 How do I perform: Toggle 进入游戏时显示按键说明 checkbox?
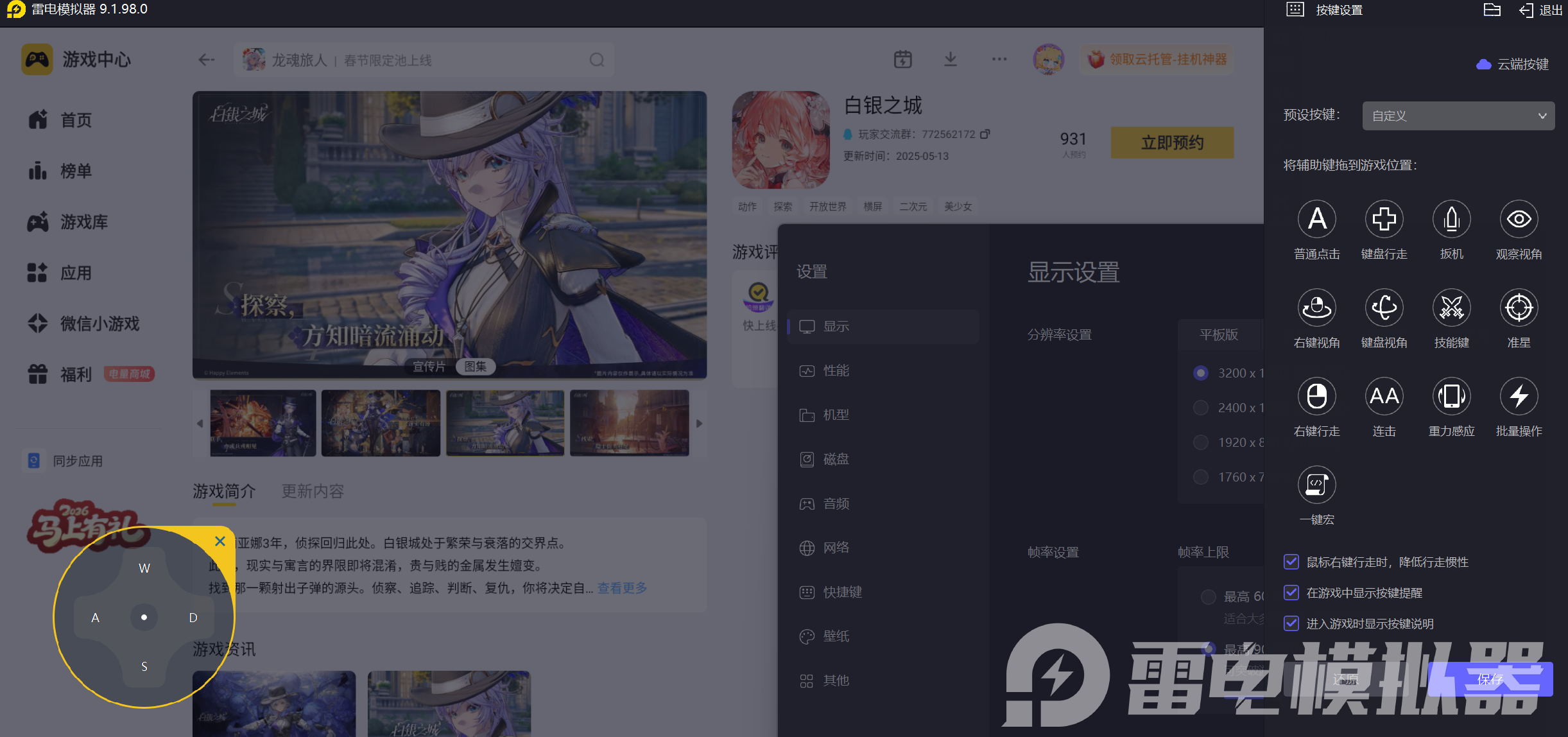(x=1291, y=623)
